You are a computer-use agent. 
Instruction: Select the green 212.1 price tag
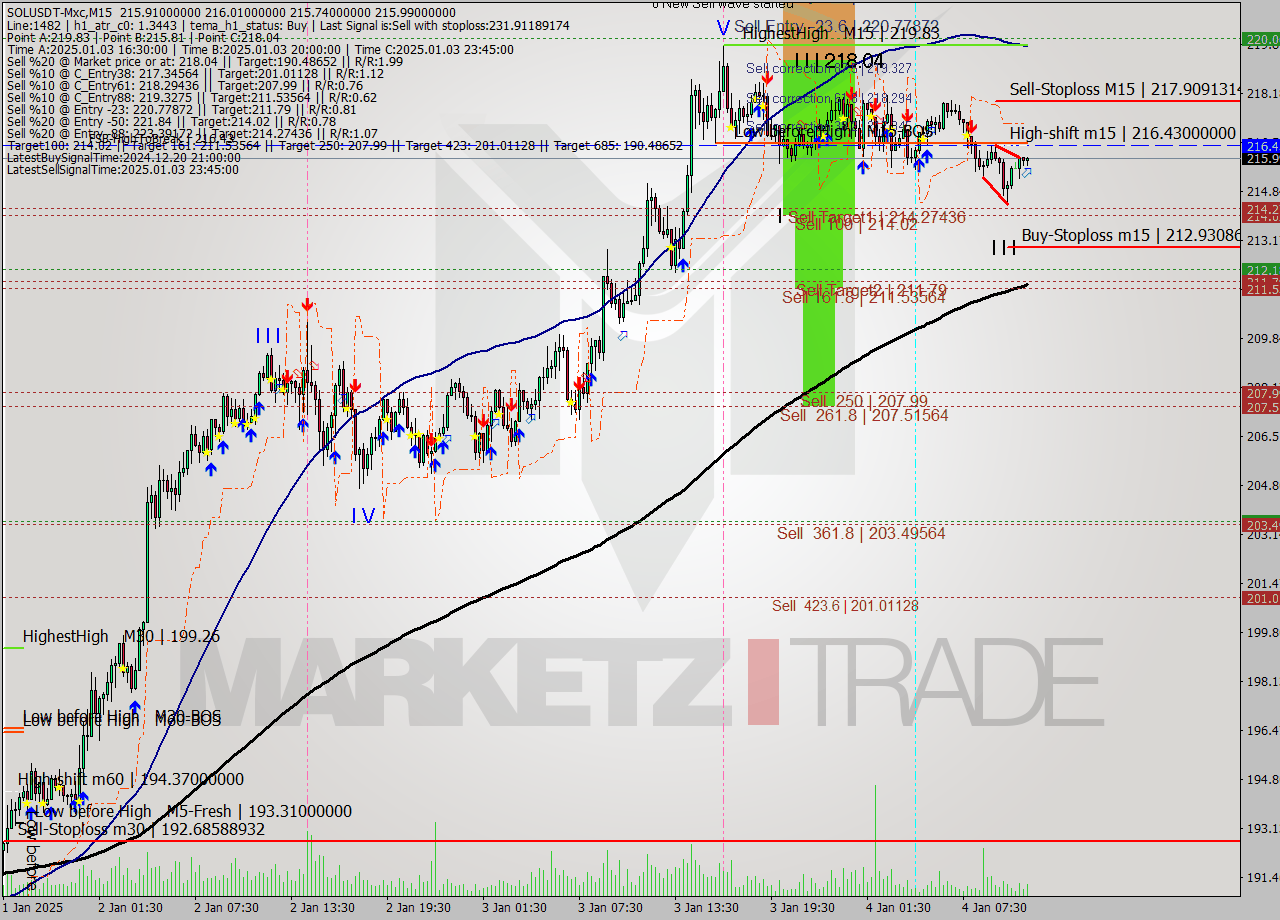[1260, 270]
